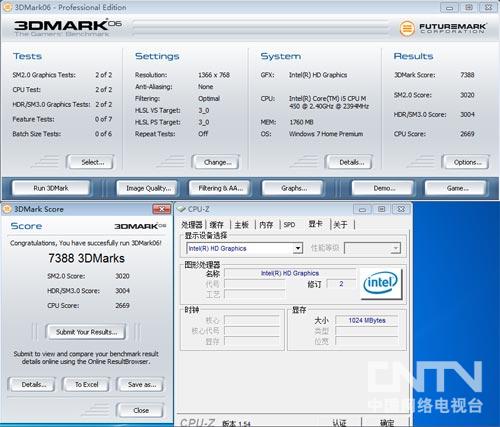500x427 pixels.
Task: Open Details in 3DMark Score dialog
Action: tap(33, 385)
